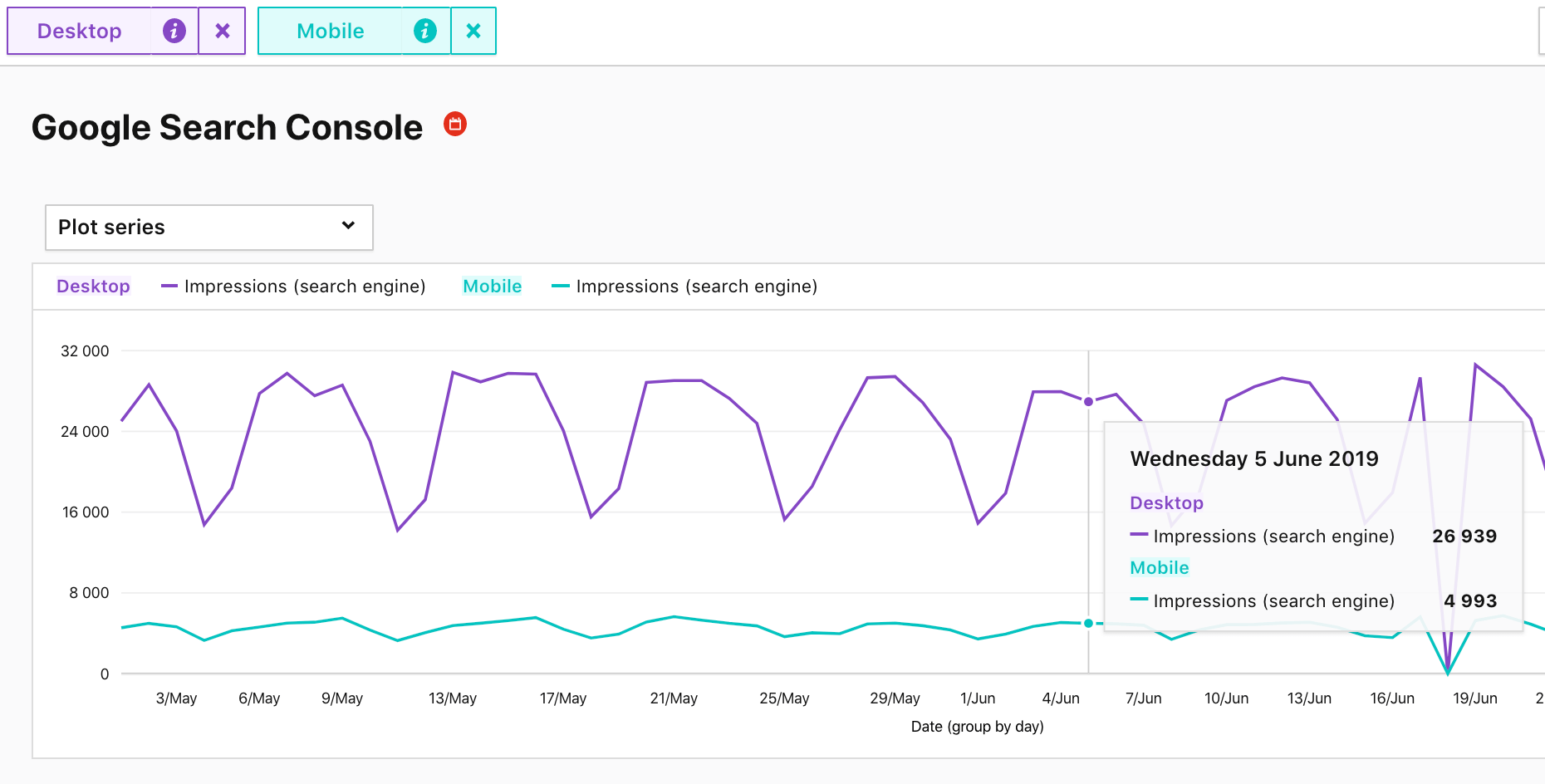Viewport: 1545px width, 784px height.
Task: Click the 19/Jun x-axis date label
Action: tap(1474, 698)
